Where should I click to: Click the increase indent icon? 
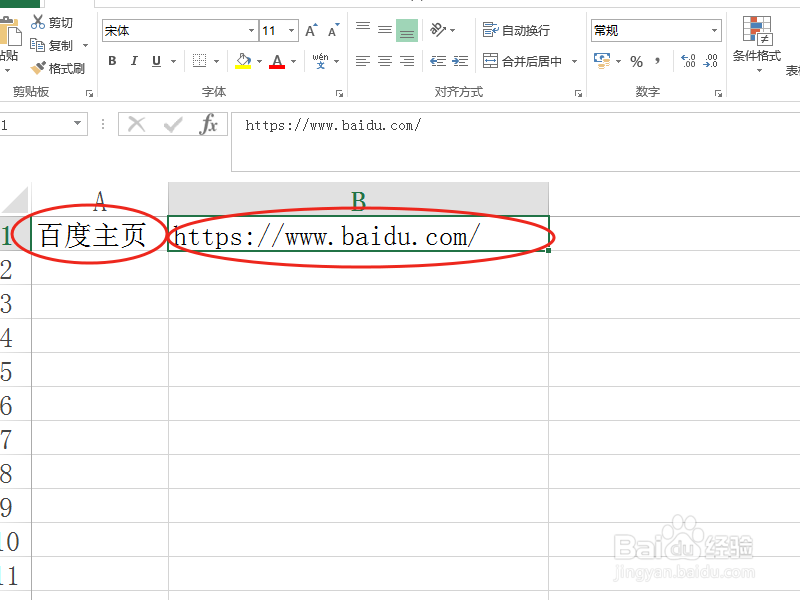[460, 61]
